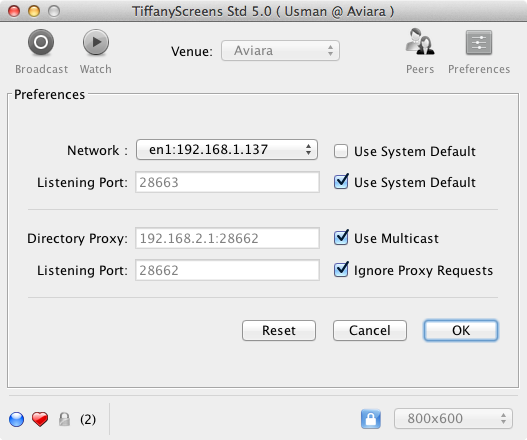
Task: Click the red heart status icon
Action: tap(40, 419)
